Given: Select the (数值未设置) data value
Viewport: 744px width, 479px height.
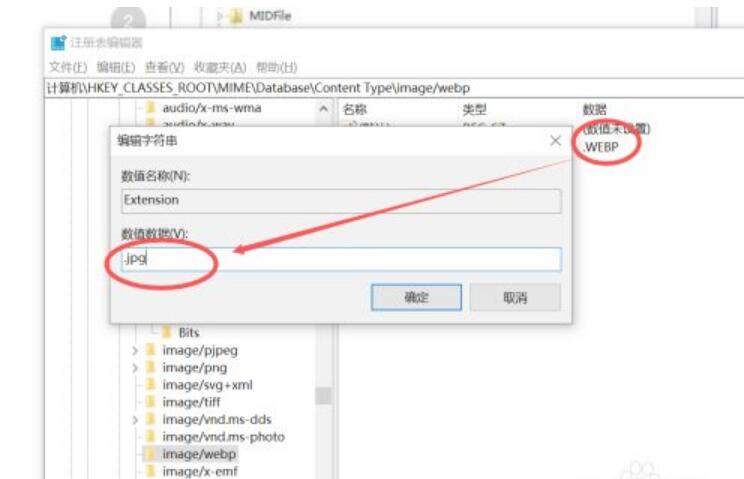Looking at the screenshot, I should [x=616, y=129].
